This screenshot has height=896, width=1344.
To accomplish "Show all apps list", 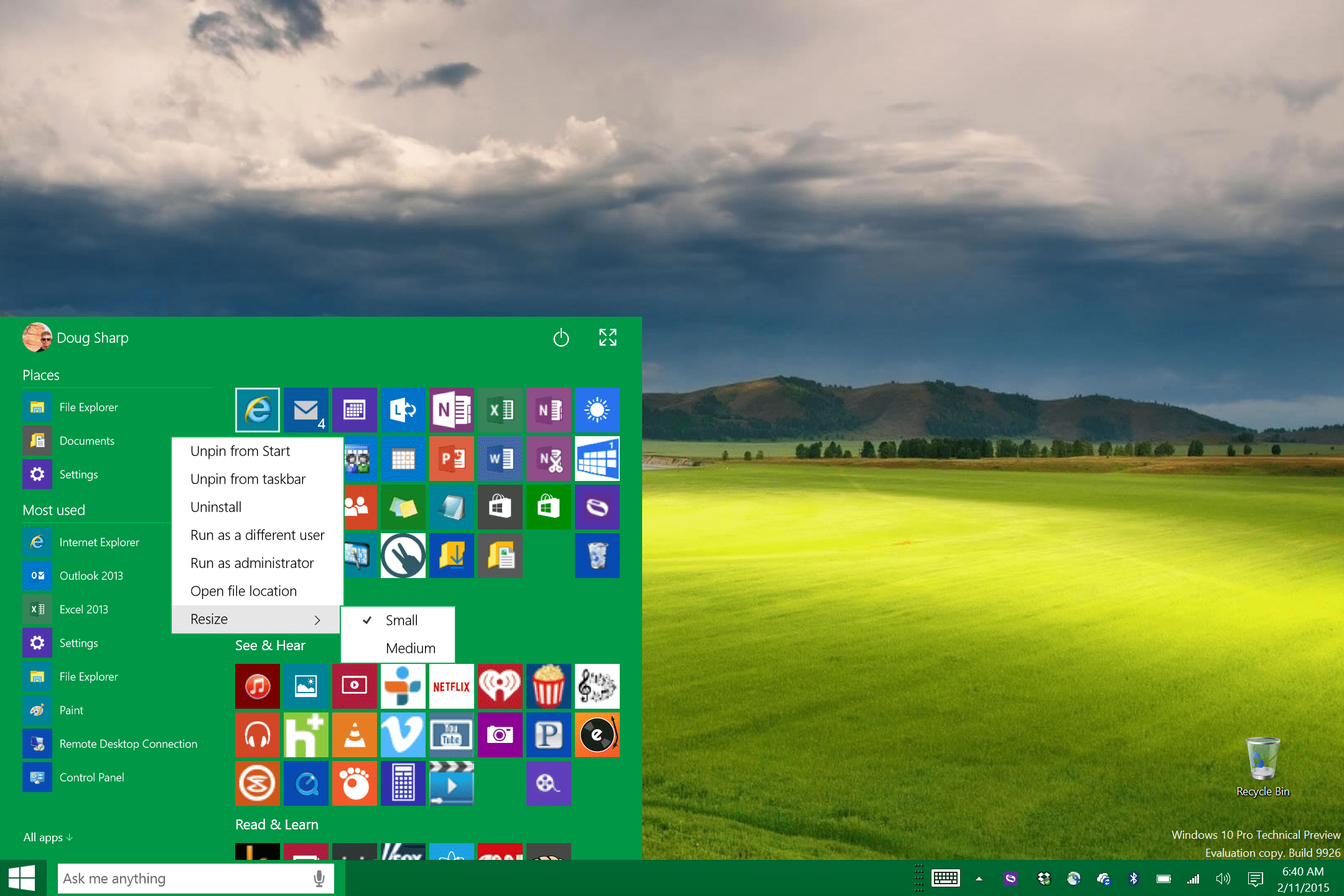I will click(48, 838).
